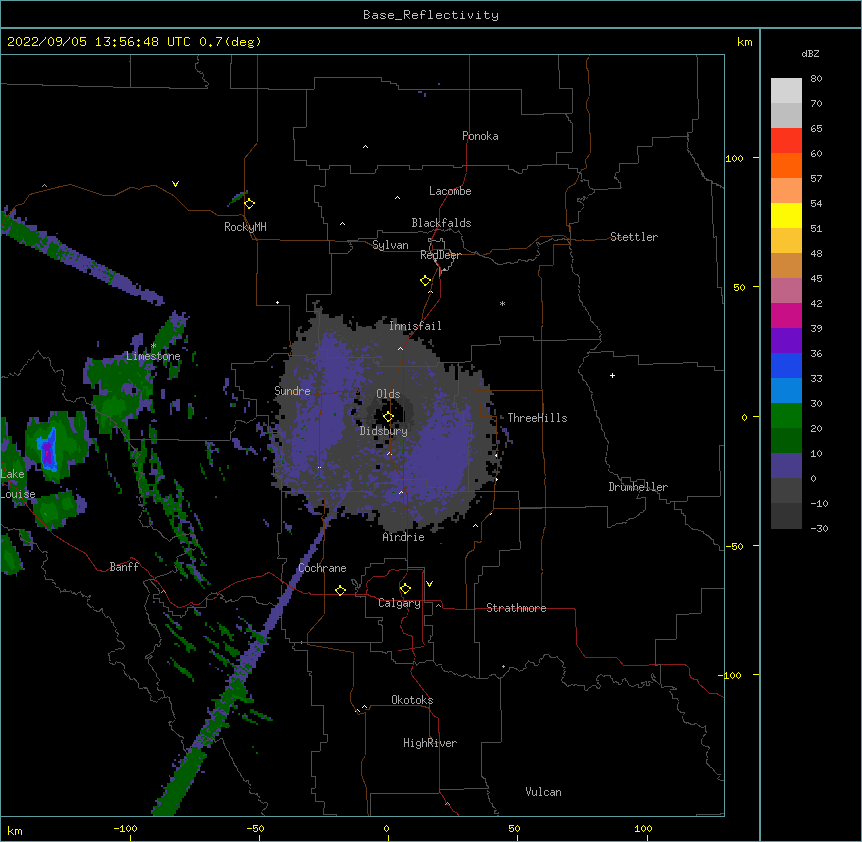Click the Base_Reflectivity title
This screenshot has height=842, width=862.
(431, 15)
